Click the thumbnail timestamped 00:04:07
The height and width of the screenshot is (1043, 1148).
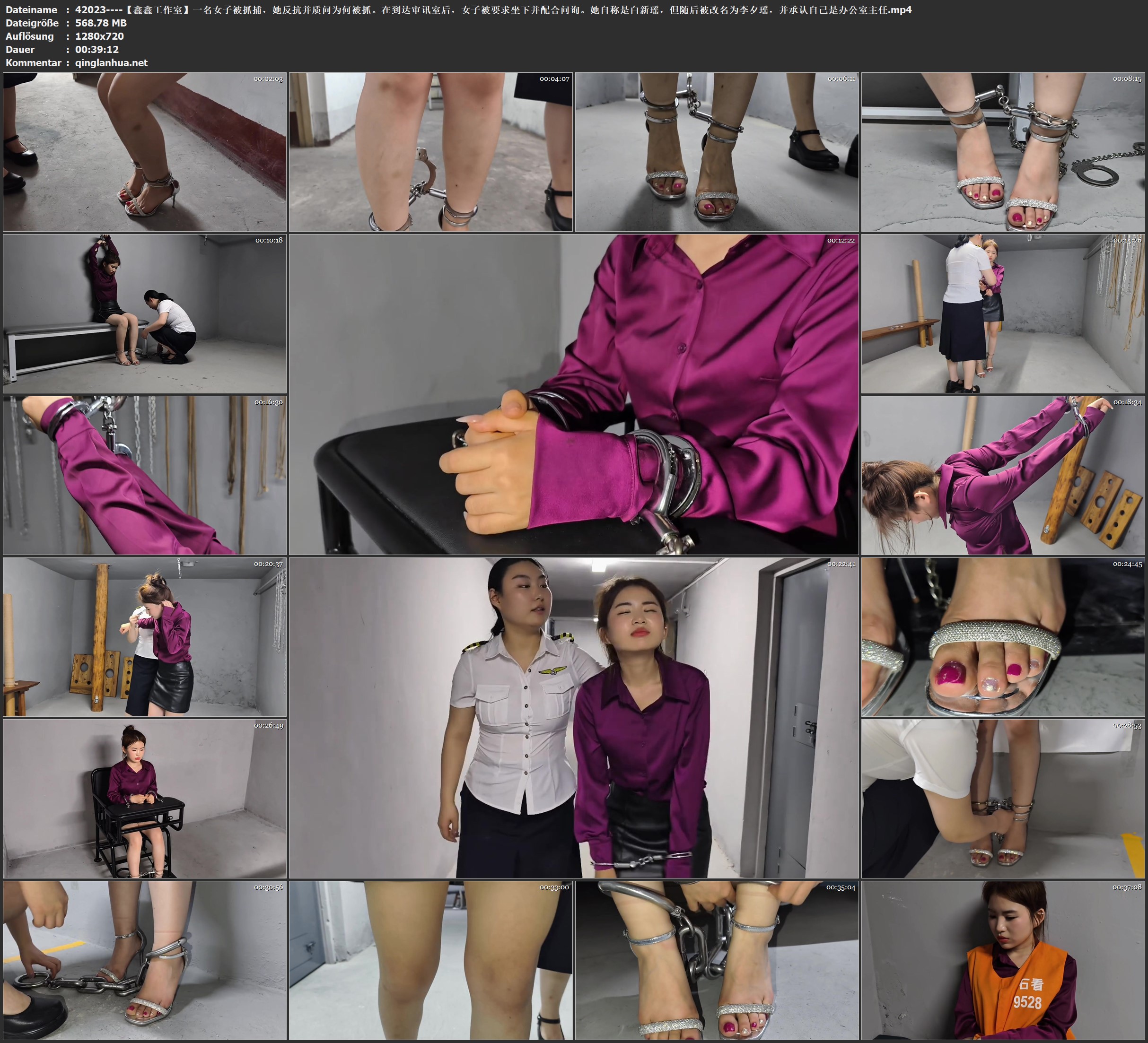(x=430, y=152)
